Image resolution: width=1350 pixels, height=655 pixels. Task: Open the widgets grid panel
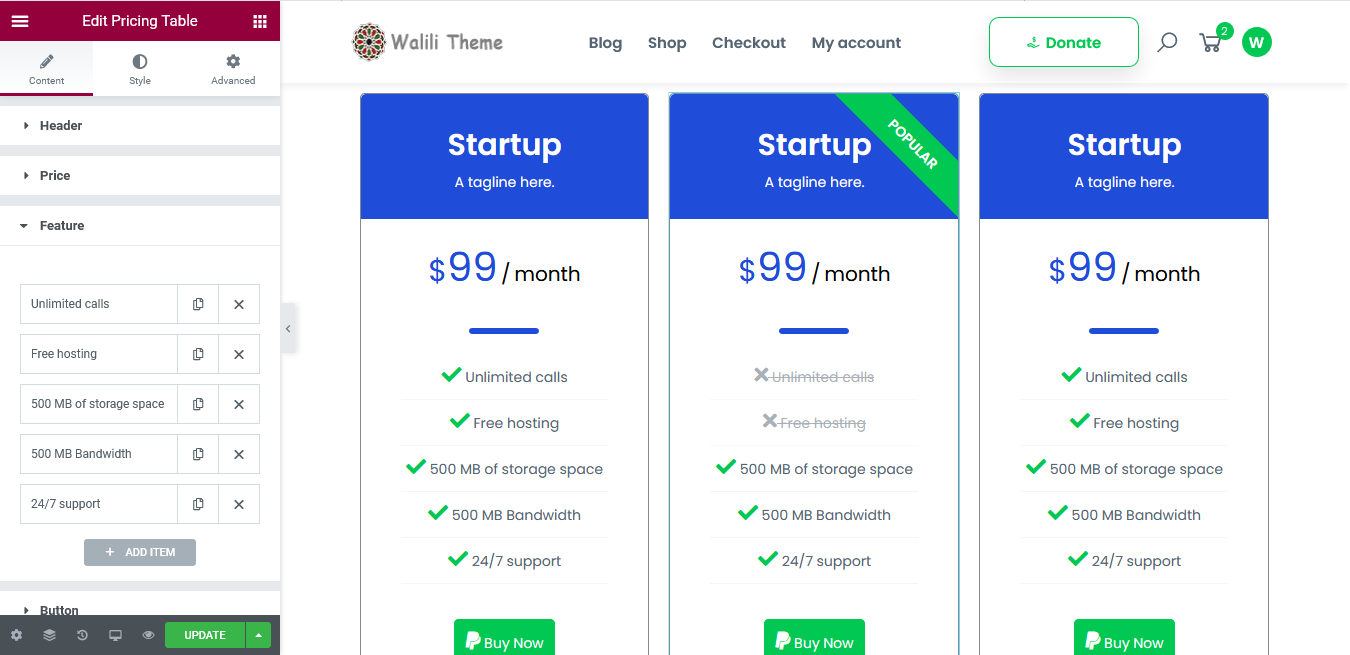click(260, 21)
